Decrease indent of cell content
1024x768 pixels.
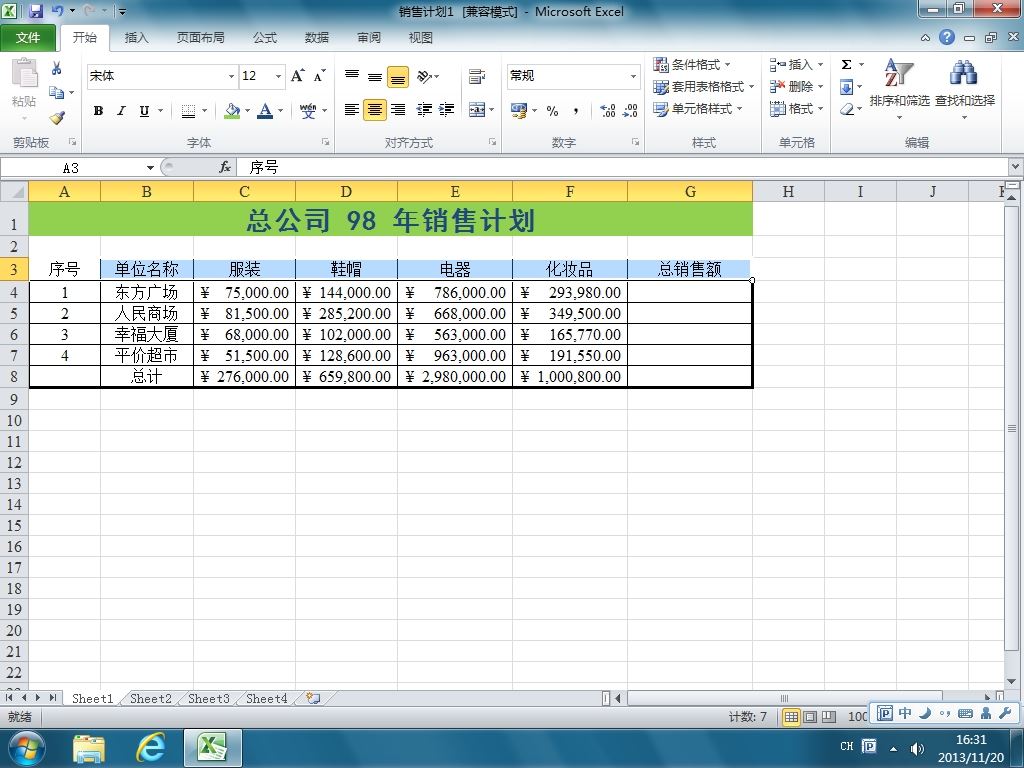(x=424, y=110)
